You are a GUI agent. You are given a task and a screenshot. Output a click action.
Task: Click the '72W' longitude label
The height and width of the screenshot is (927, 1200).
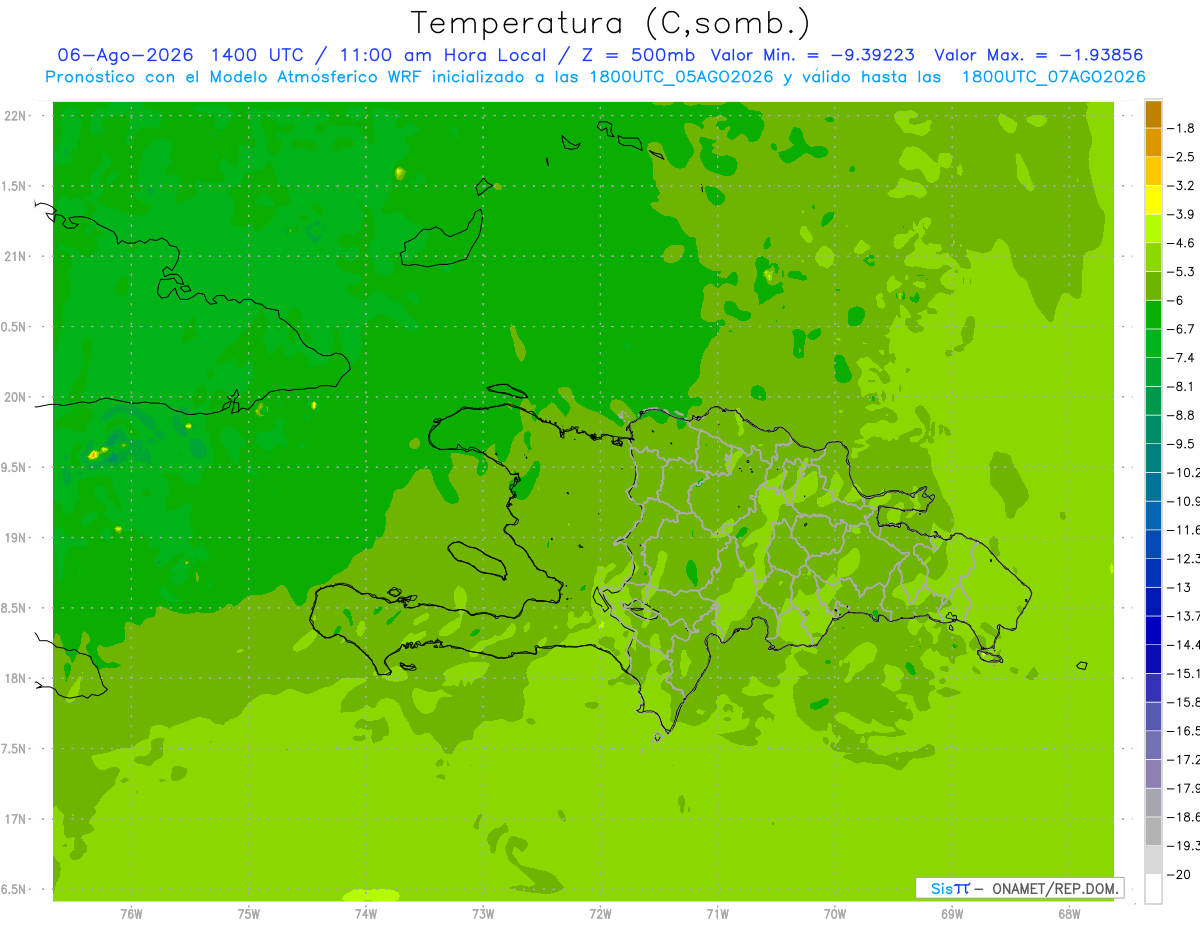click(x=600, y=914)
